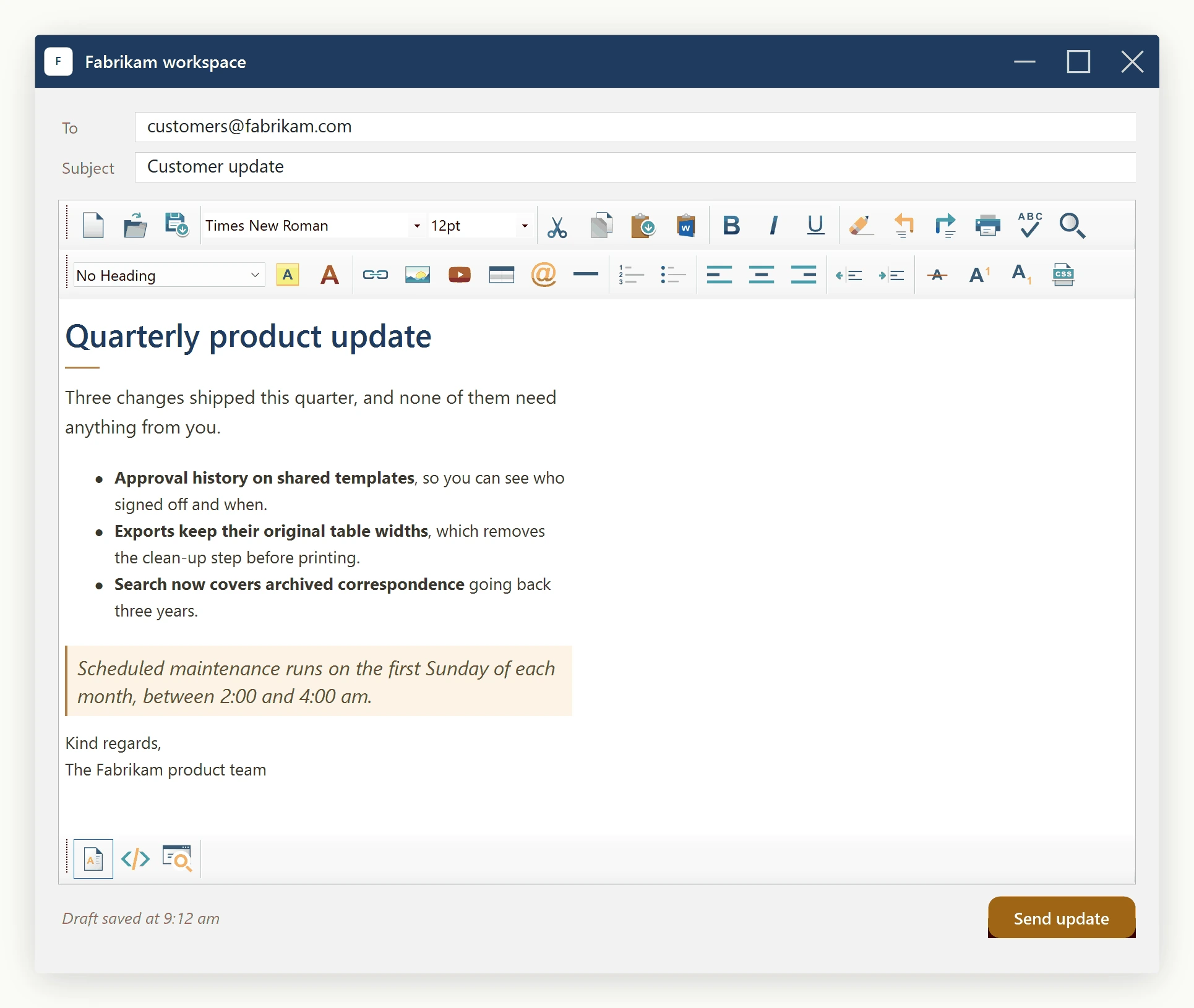Run the ABC spell check
Image resolution: width=1194 pixels, height=1008 pixels.
(1030, 225)
